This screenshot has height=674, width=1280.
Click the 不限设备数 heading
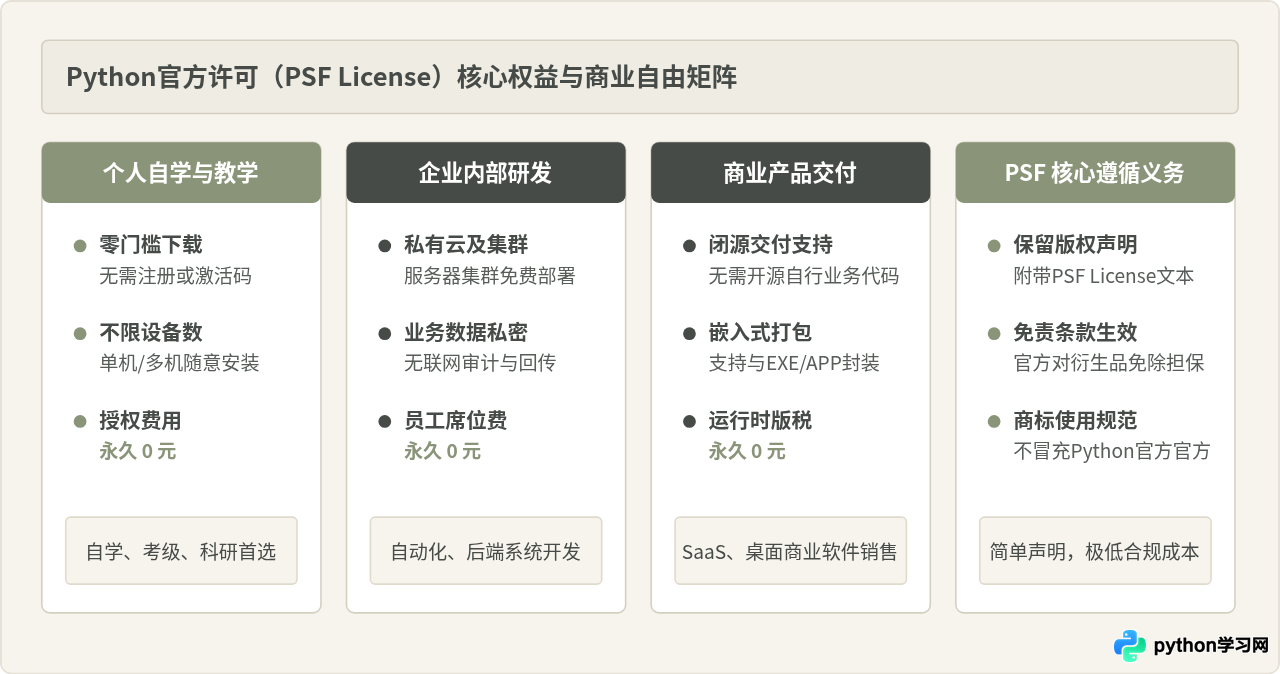tap(150, 333)
